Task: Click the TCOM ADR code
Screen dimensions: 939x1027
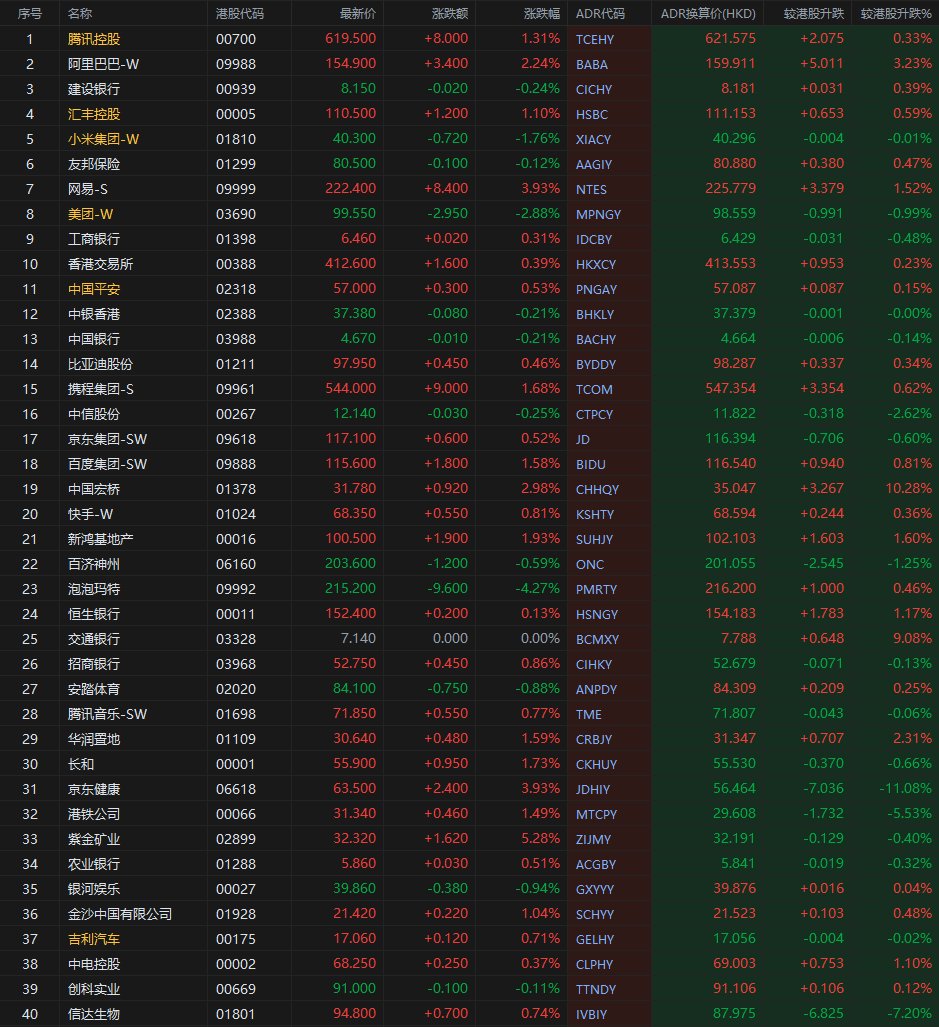Action: 594,389
